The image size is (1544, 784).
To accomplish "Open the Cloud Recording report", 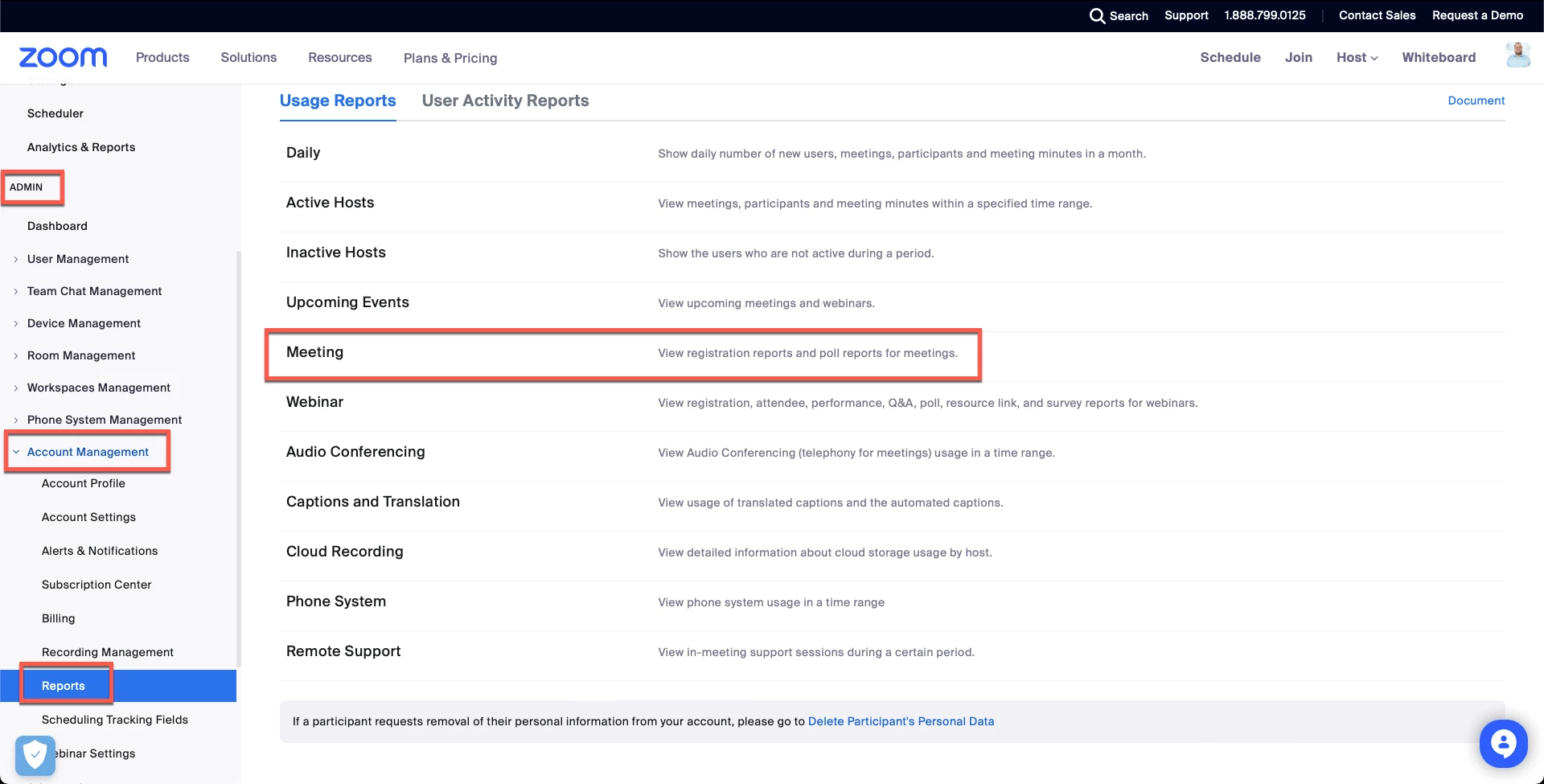I will (x=345, y=552).
